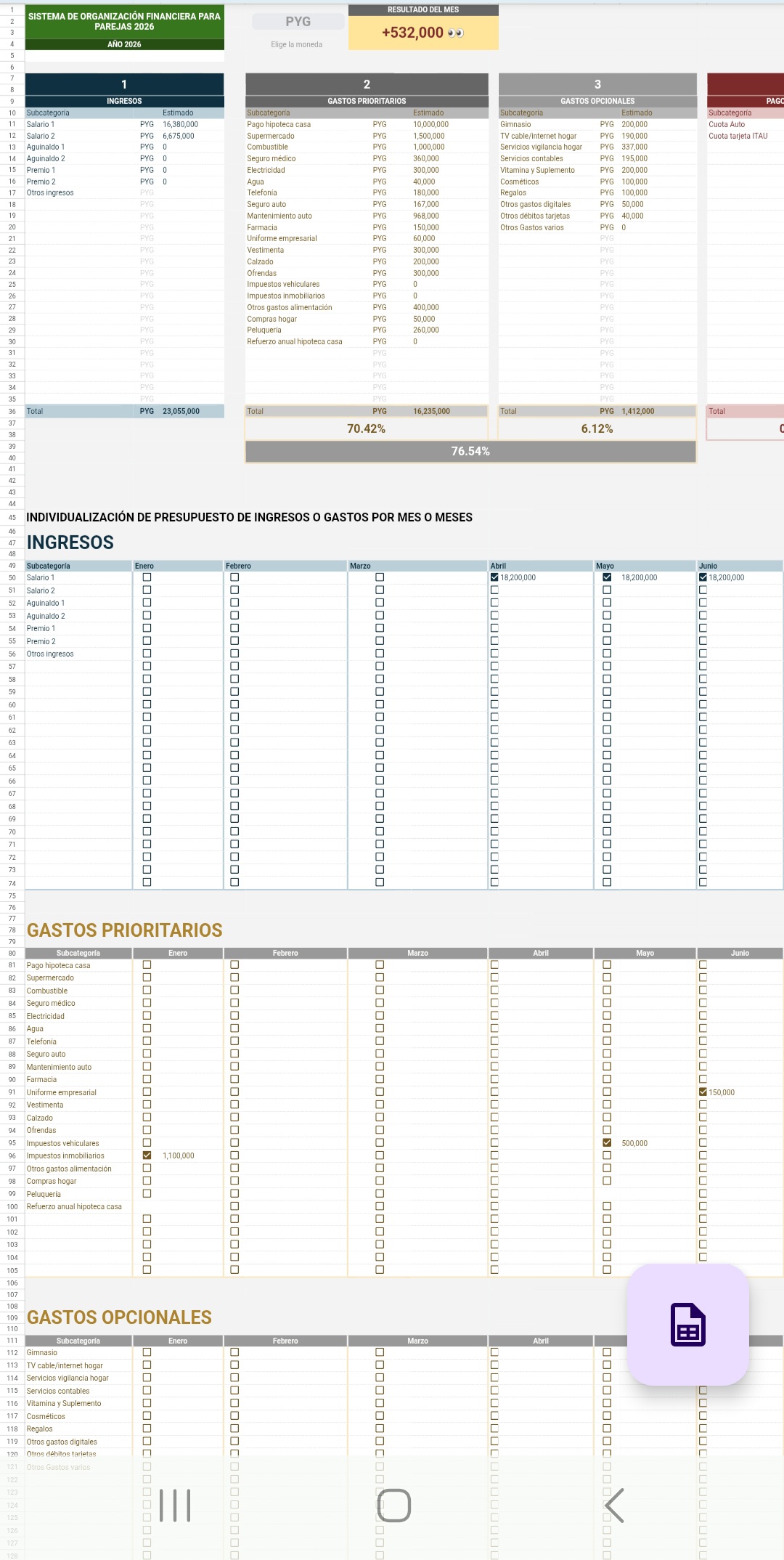Select the INDIVIDUALIZACIÓN DE PRESUPUESTO heading
The width and height of the screenshot is (784, 1560).
tap(249, 517)
